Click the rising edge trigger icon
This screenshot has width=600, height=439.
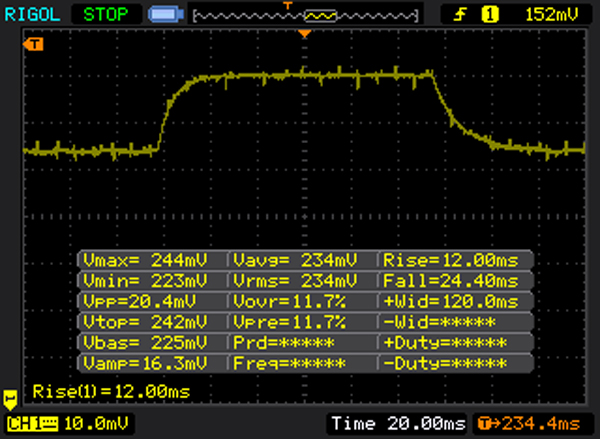460,15
